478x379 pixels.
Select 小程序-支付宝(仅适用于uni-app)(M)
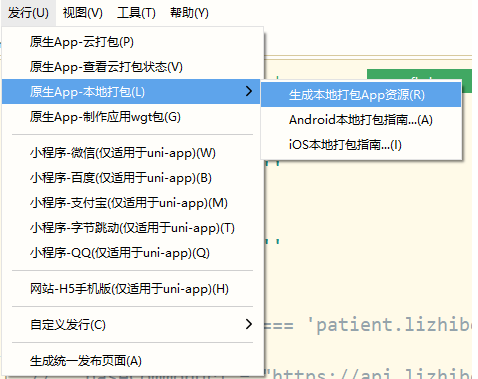[x=131, y=203]
